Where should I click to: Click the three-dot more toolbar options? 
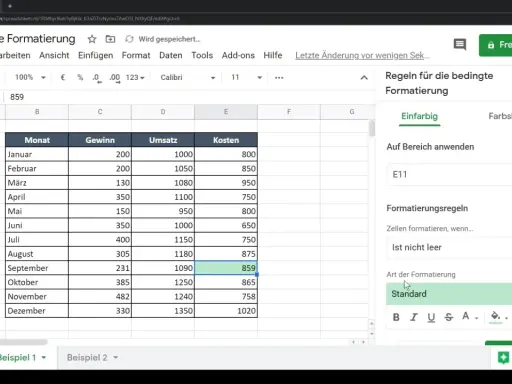click(x=279, y=78)
